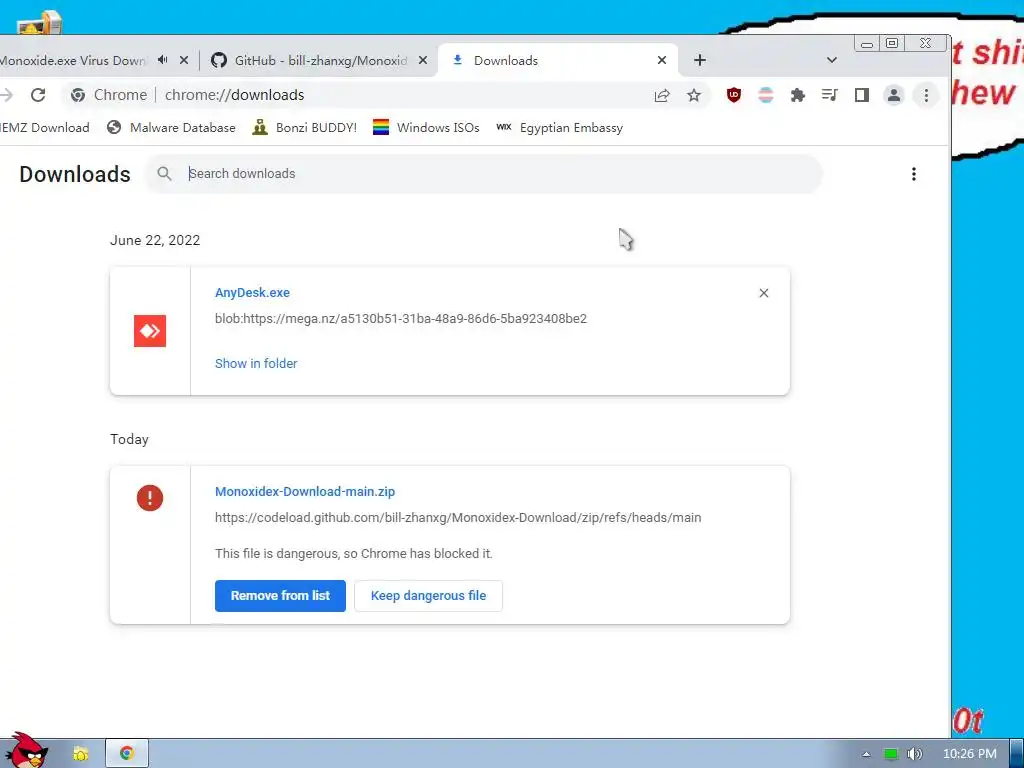Viewport: 1024px width, 768px height.
Task: Click the Show desktop button
Action: click(x=1017, y=754)
